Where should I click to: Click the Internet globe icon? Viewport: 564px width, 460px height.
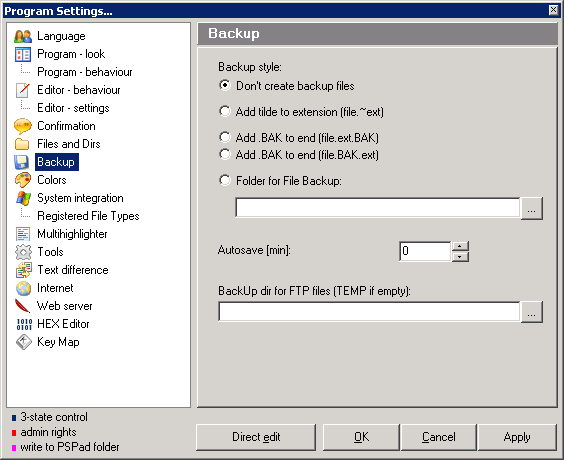tap(23, 288)
